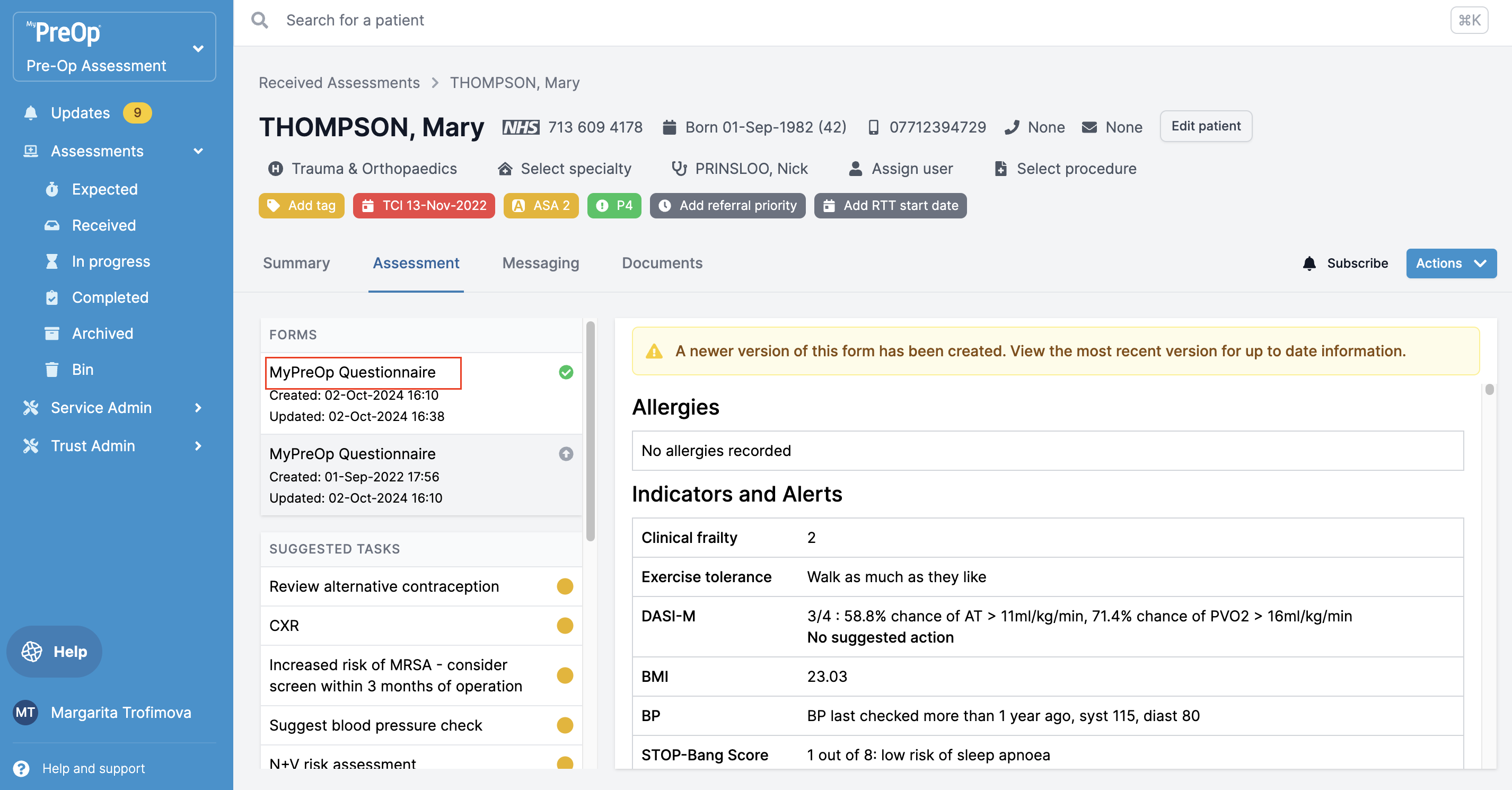Toggle the MRSA risk task status dot
1512x790 pixels.
[564, 675]
